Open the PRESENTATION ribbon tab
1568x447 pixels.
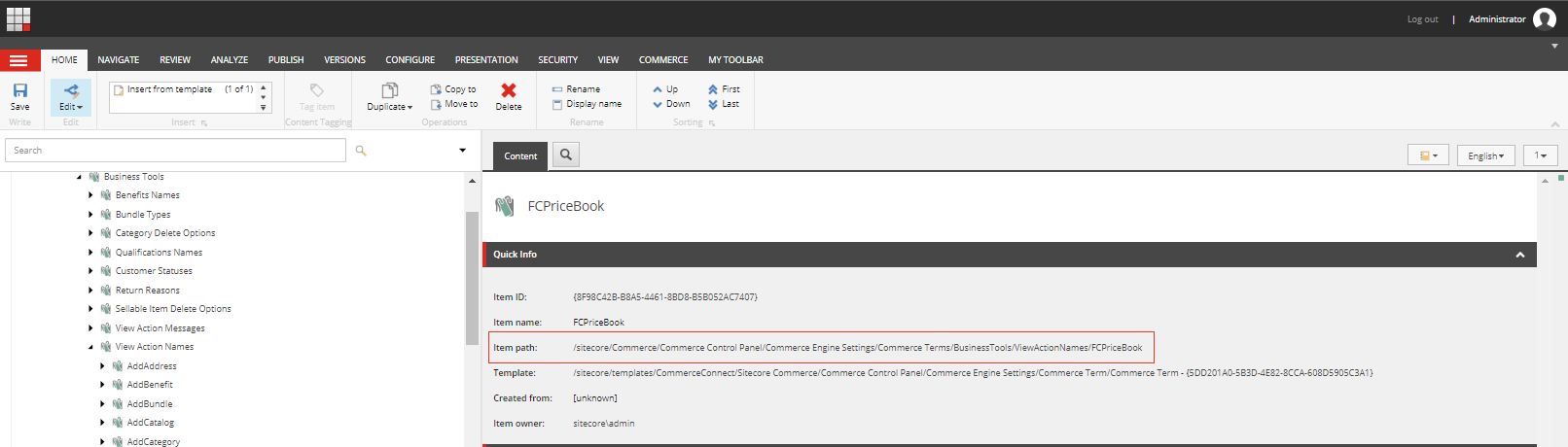click(x=486, y=60)
